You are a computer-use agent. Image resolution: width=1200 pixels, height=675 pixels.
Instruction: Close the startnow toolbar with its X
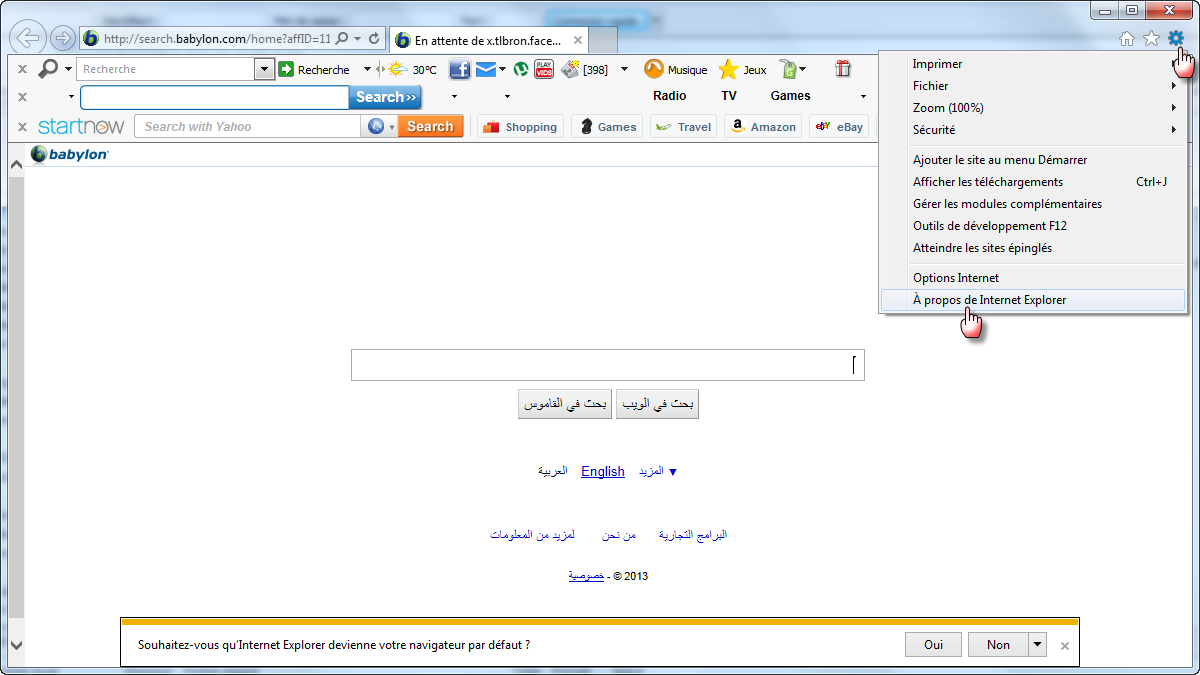click(x=22, y=127)
